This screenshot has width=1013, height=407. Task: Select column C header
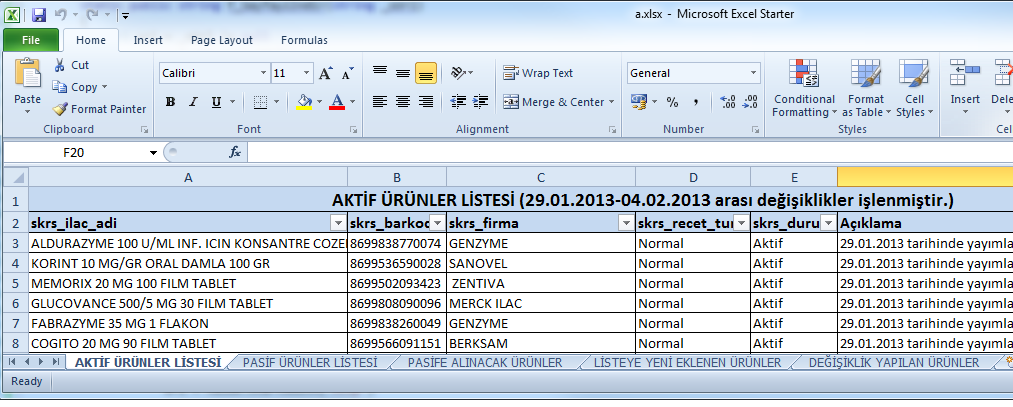click(541, 178)
